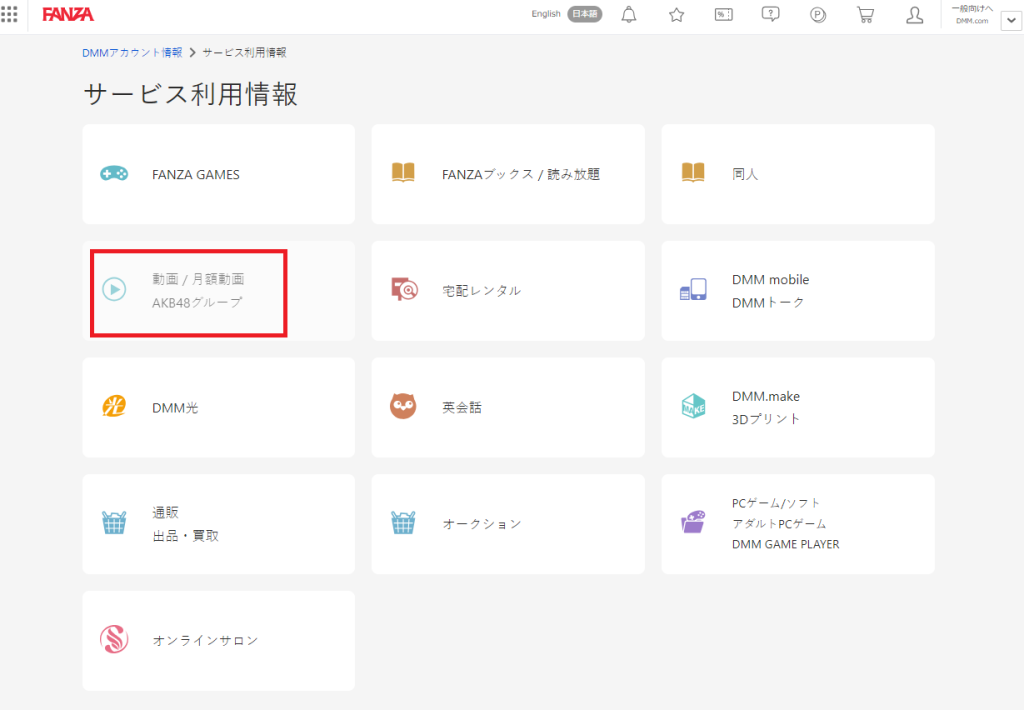The image size is (1024, 710).
Task: Open help using the question mark icon
Action: [770, 15]
